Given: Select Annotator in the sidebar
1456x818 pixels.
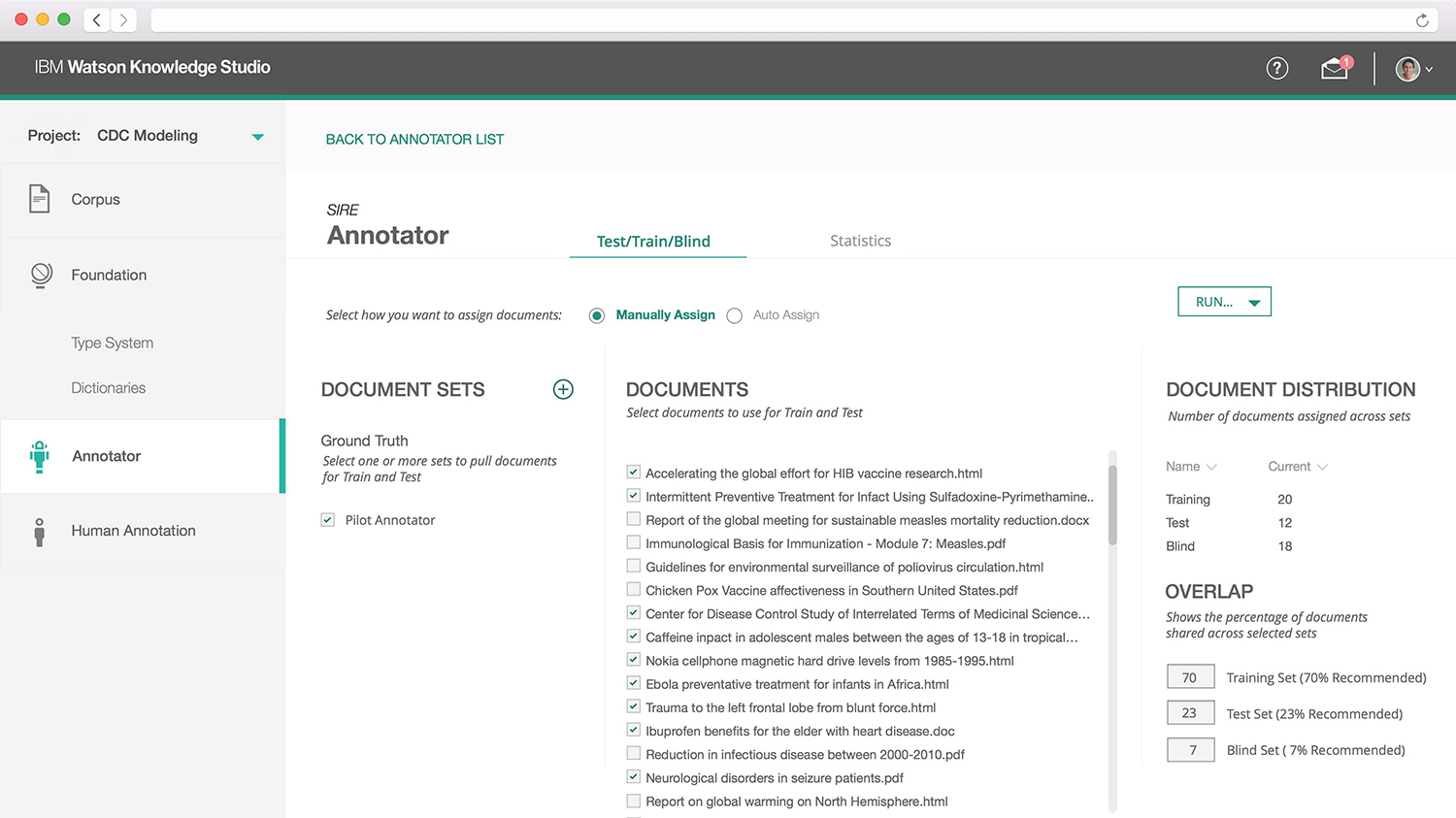Looking at the screenshot, I should click(x=143, y=456).
